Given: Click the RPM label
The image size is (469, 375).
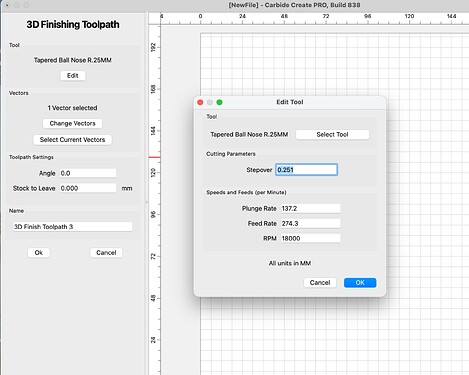Looking at the screenshot, I should point(270,238).
